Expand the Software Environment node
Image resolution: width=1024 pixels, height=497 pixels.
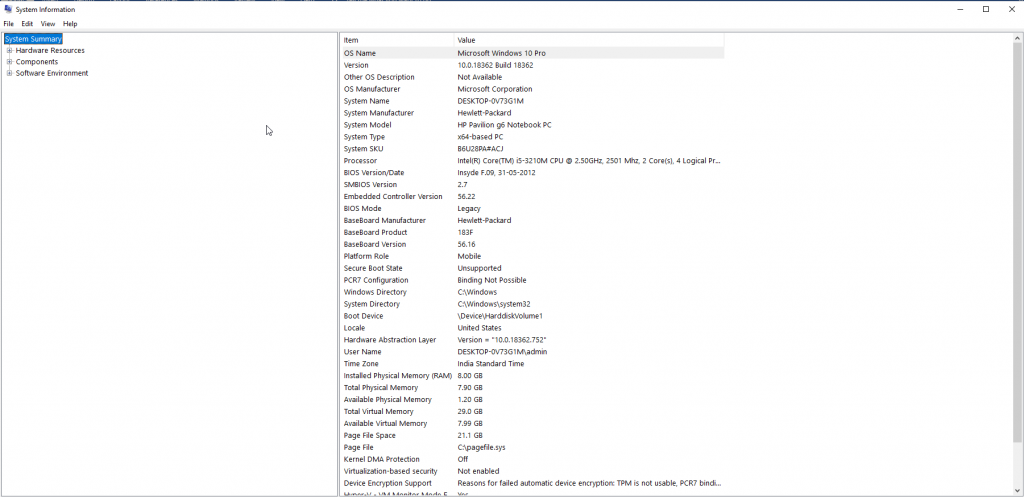(9, 73)
